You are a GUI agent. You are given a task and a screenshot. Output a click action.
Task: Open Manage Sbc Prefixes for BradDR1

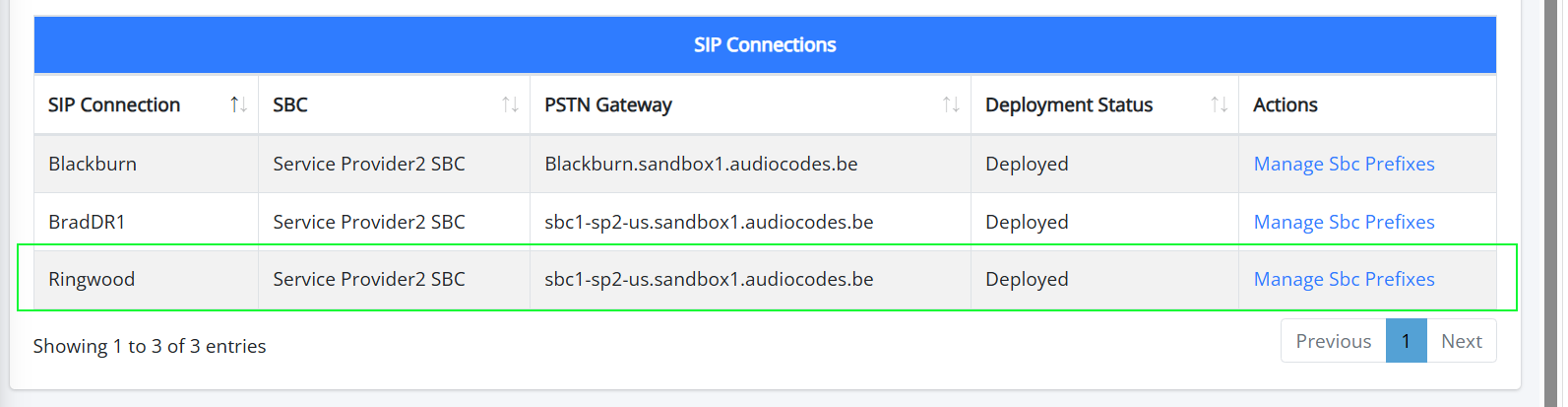1344,222
